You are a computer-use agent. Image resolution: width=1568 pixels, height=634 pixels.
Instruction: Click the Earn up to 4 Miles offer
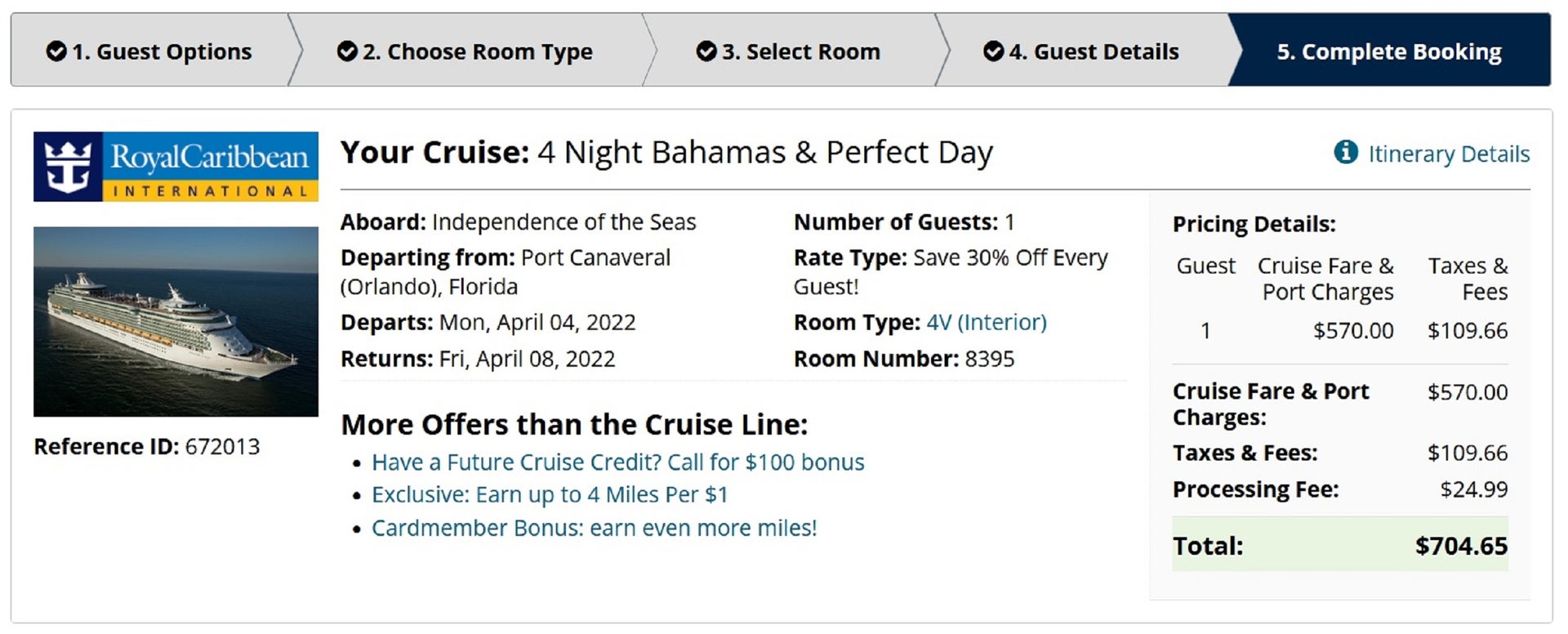[x=550, y=495]
